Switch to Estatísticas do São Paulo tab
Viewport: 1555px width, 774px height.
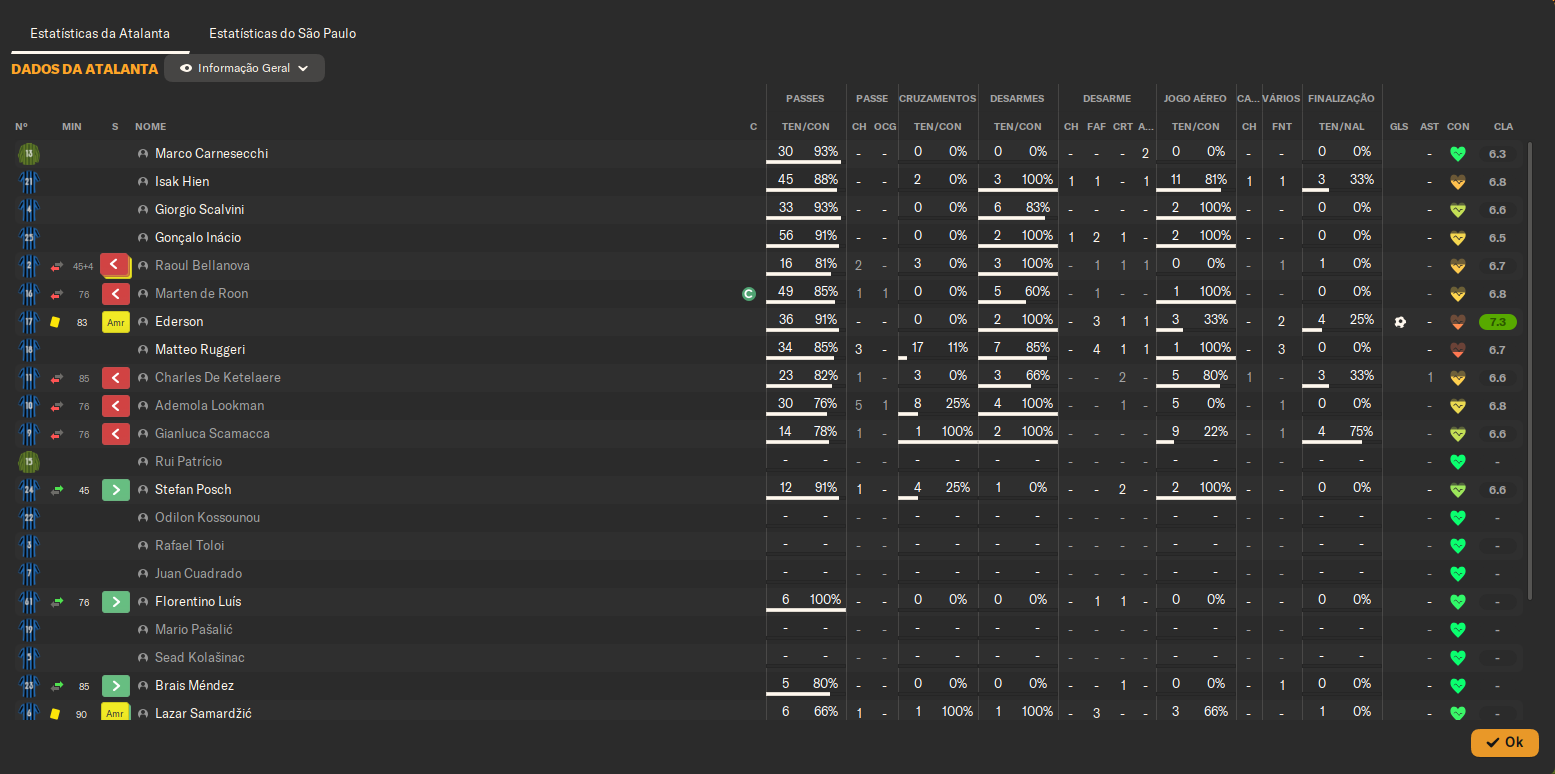coord(282,33)
